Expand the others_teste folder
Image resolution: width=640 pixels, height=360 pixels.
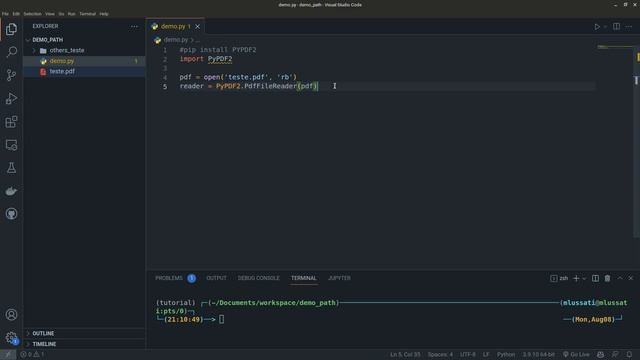click(x=84, y=51)
